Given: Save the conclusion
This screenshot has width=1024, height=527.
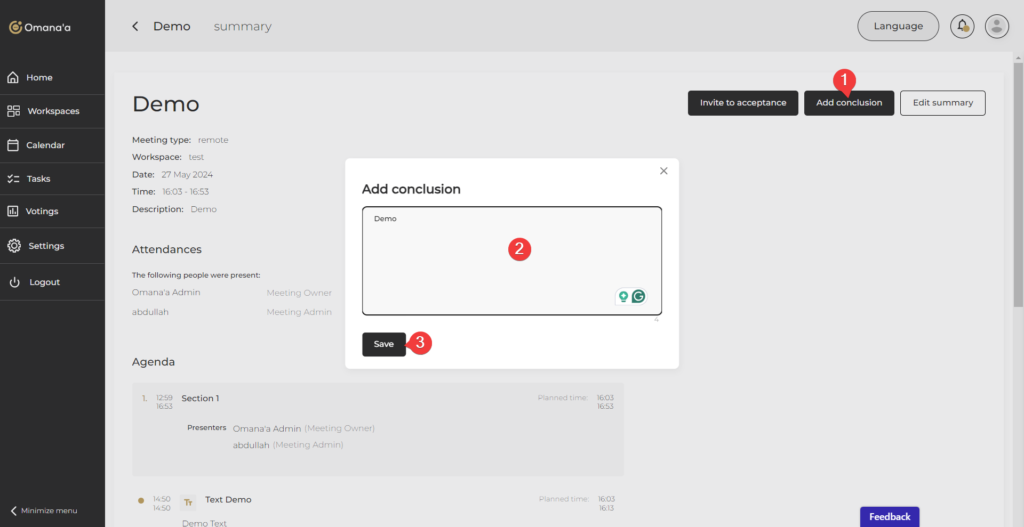Looking at the screenshot, I should point(384,344).
